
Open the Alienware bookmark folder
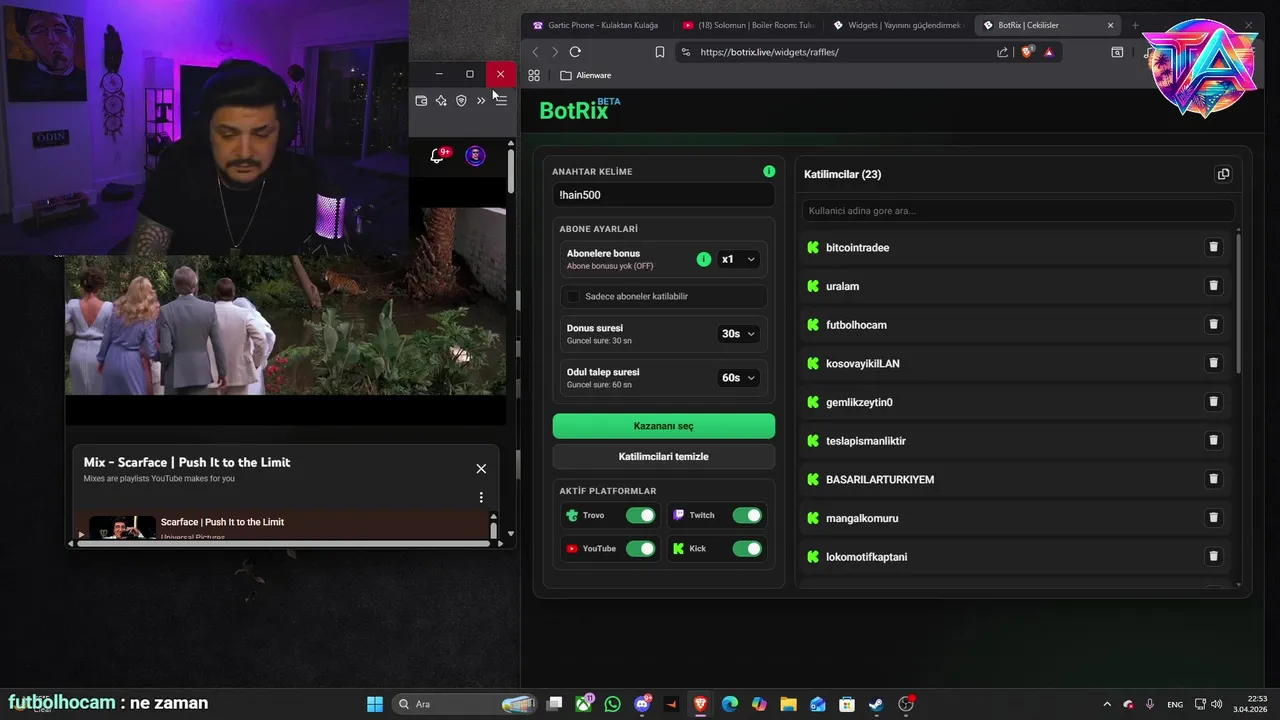[x=586, y=75]
